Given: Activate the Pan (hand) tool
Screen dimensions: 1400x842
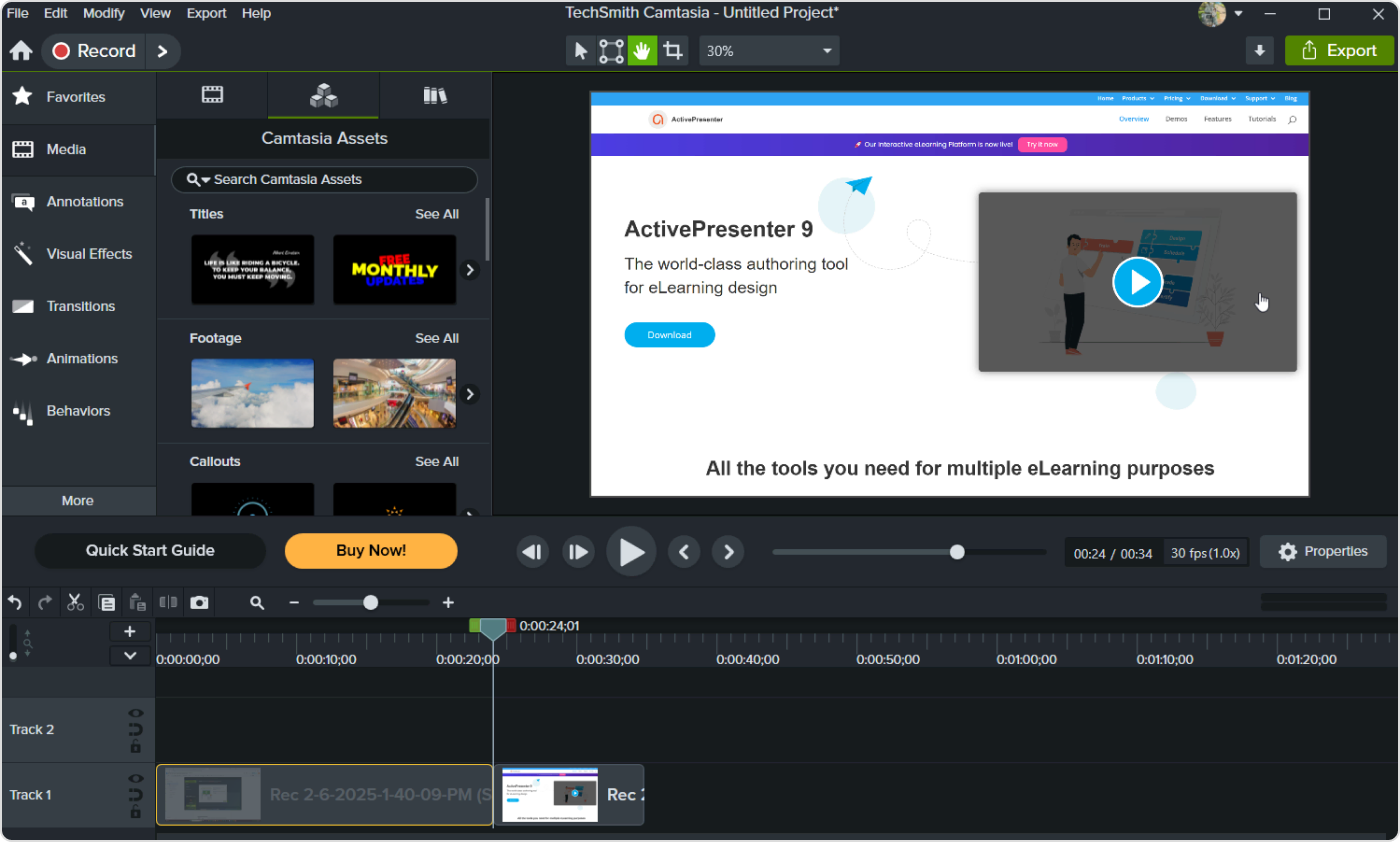Looking at the screenshot, I should tap(641, 50).
